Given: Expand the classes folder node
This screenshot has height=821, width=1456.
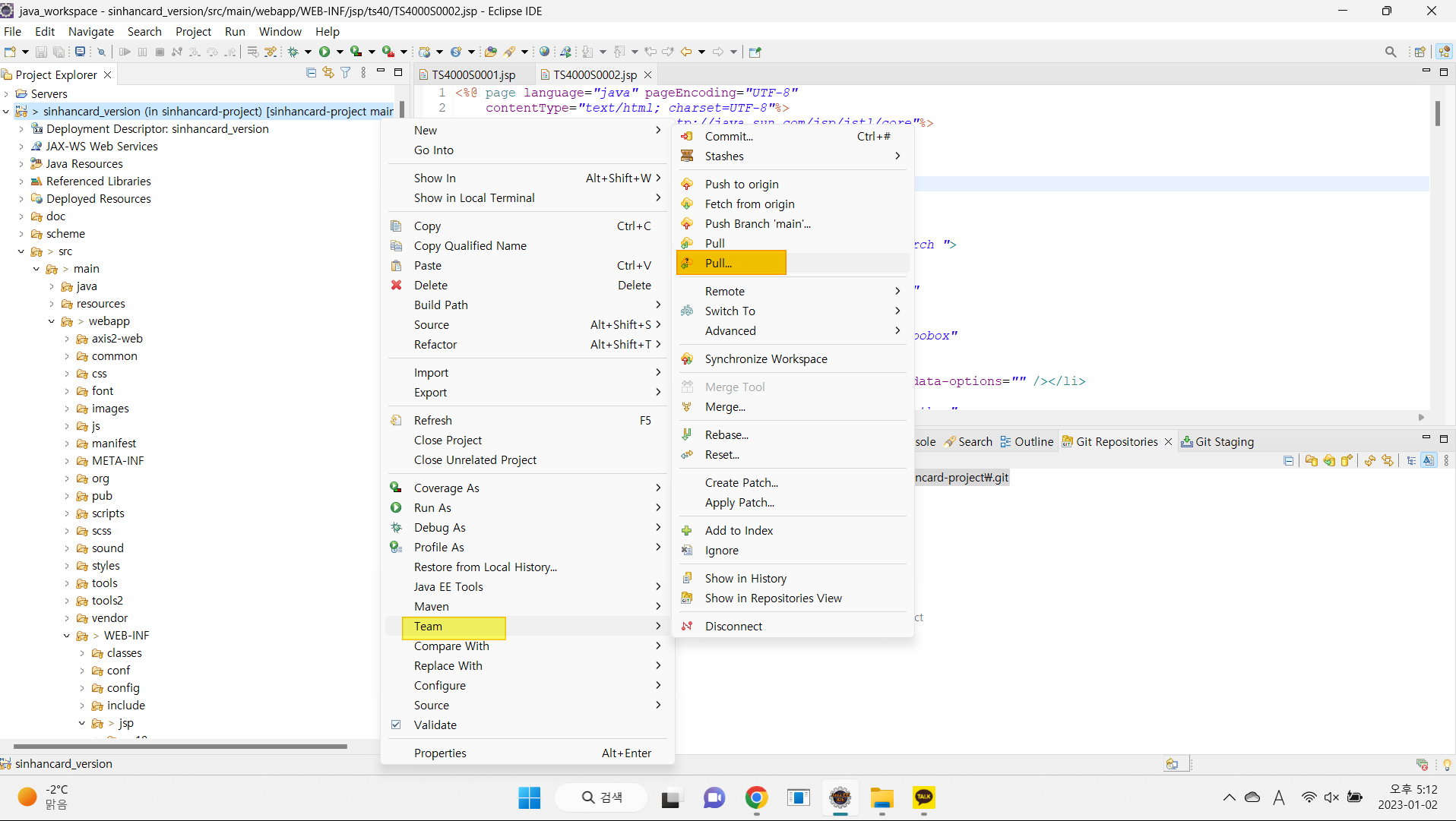Looking at the screenshot, I should pyautogui.click(x=82, y=653).
